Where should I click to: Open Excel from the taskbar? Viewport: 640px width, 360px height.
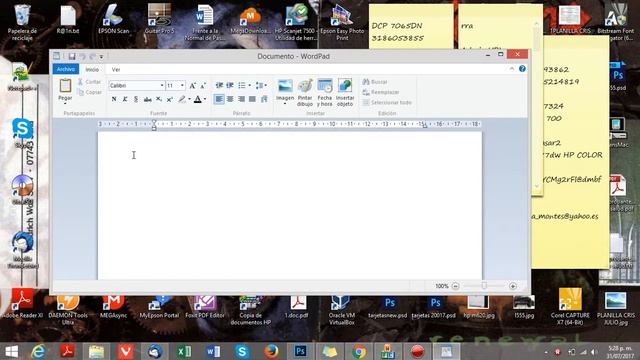184,351
